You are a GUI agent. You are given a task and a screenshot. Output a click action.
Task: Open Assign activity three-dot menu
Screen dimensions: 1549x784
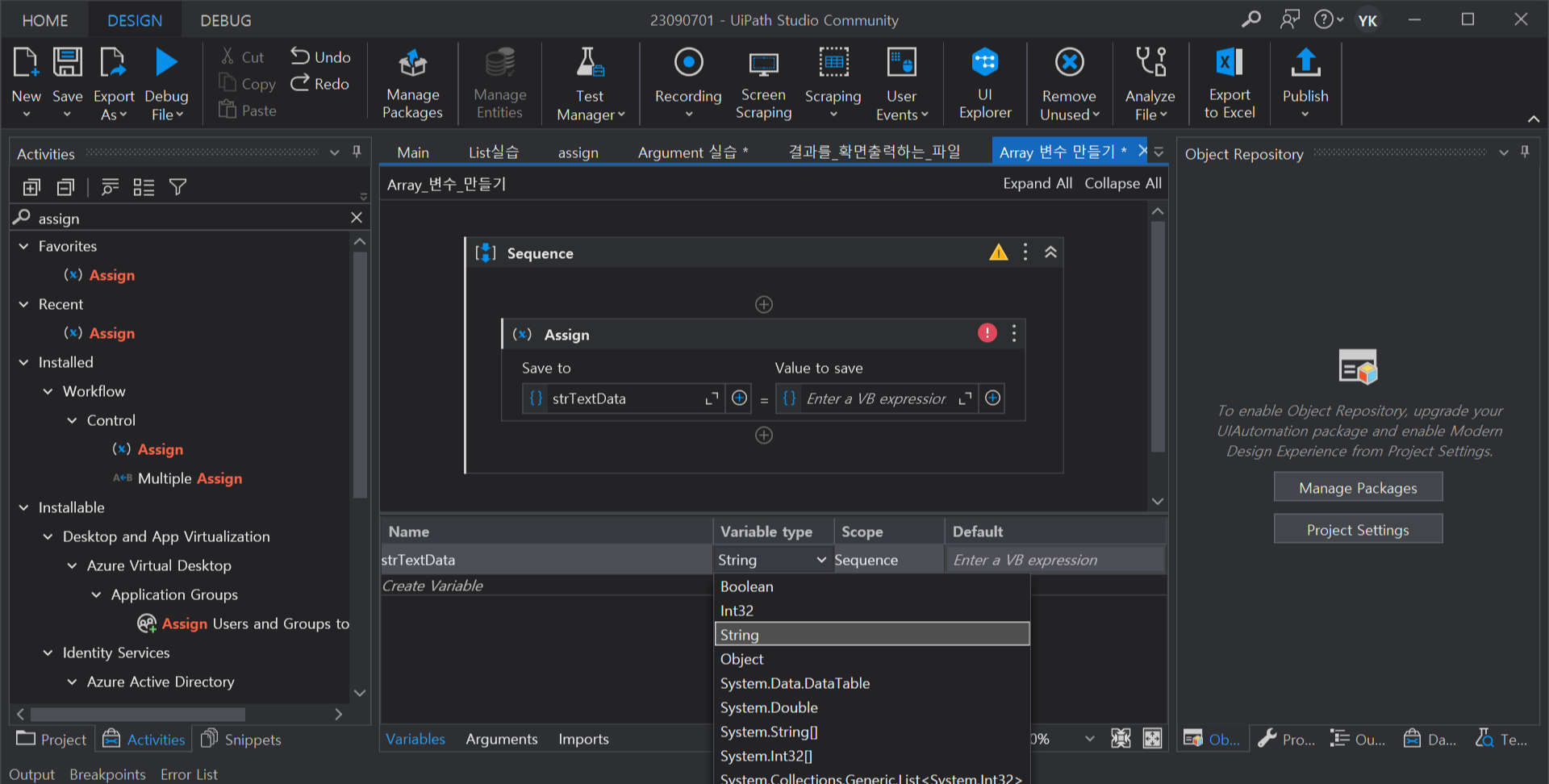1014,333
